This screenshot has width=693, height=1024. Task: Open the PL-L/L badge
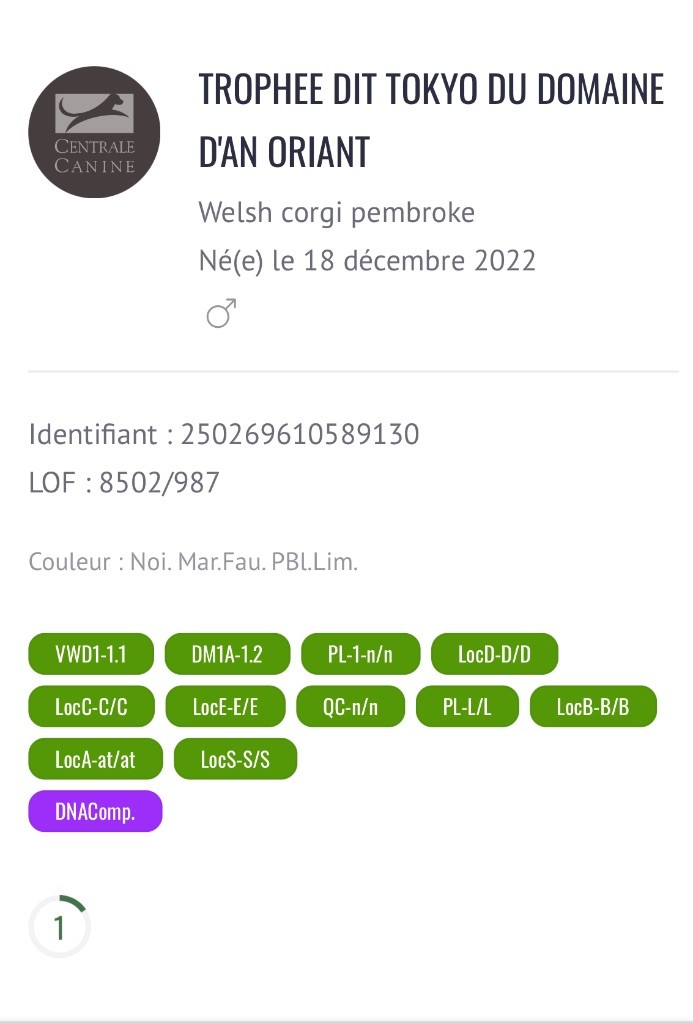click(x=467, y=707)
